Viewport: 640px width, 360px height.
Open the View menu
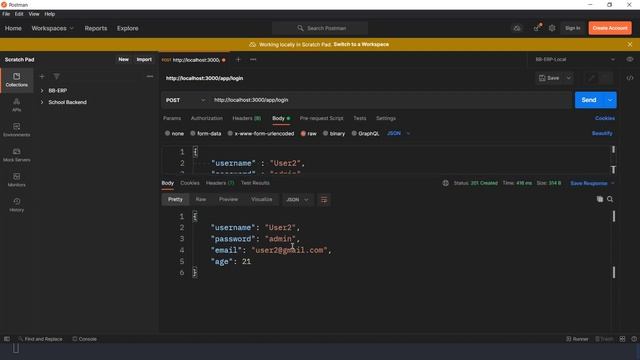tap(34, 14)
